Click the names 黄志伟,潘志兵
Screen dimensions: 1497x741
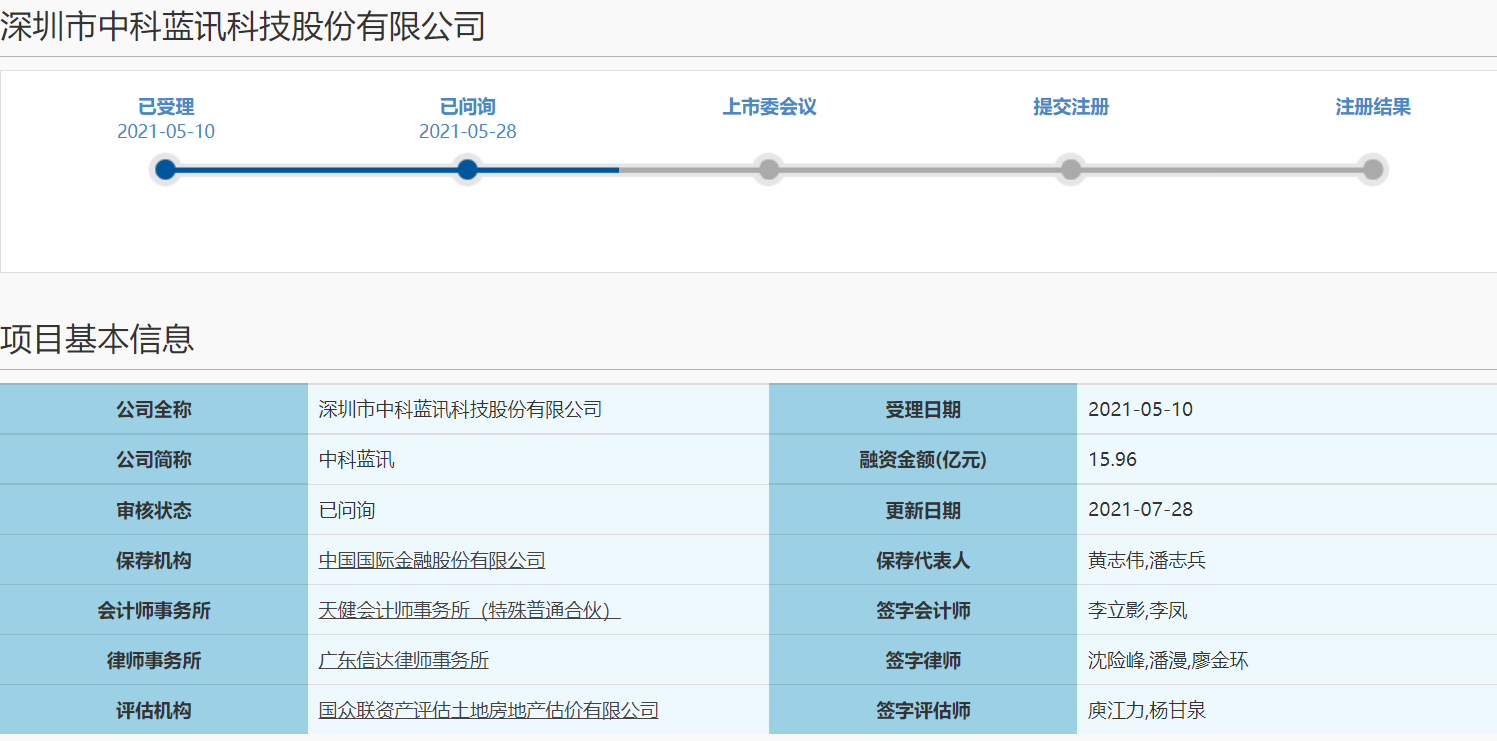pyautogui.click(x=1147, y=560)
